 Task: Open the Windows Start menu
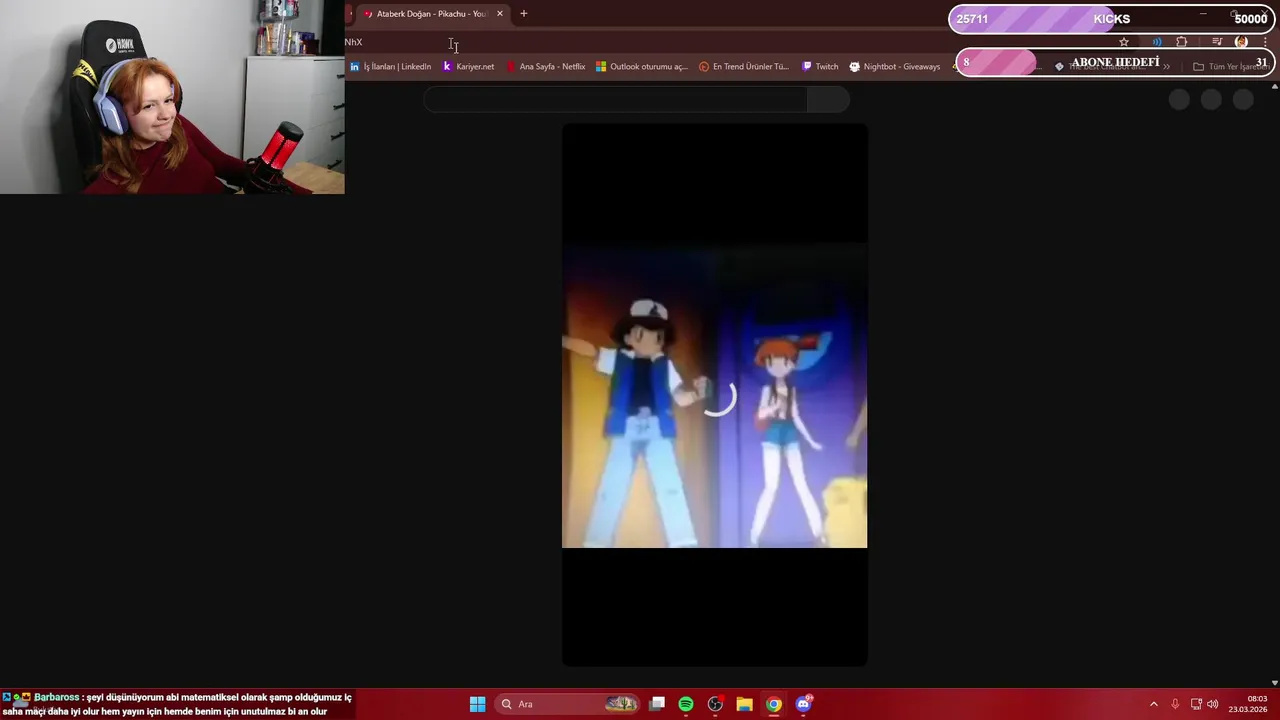pyautogui.click(x=477, y=704)
